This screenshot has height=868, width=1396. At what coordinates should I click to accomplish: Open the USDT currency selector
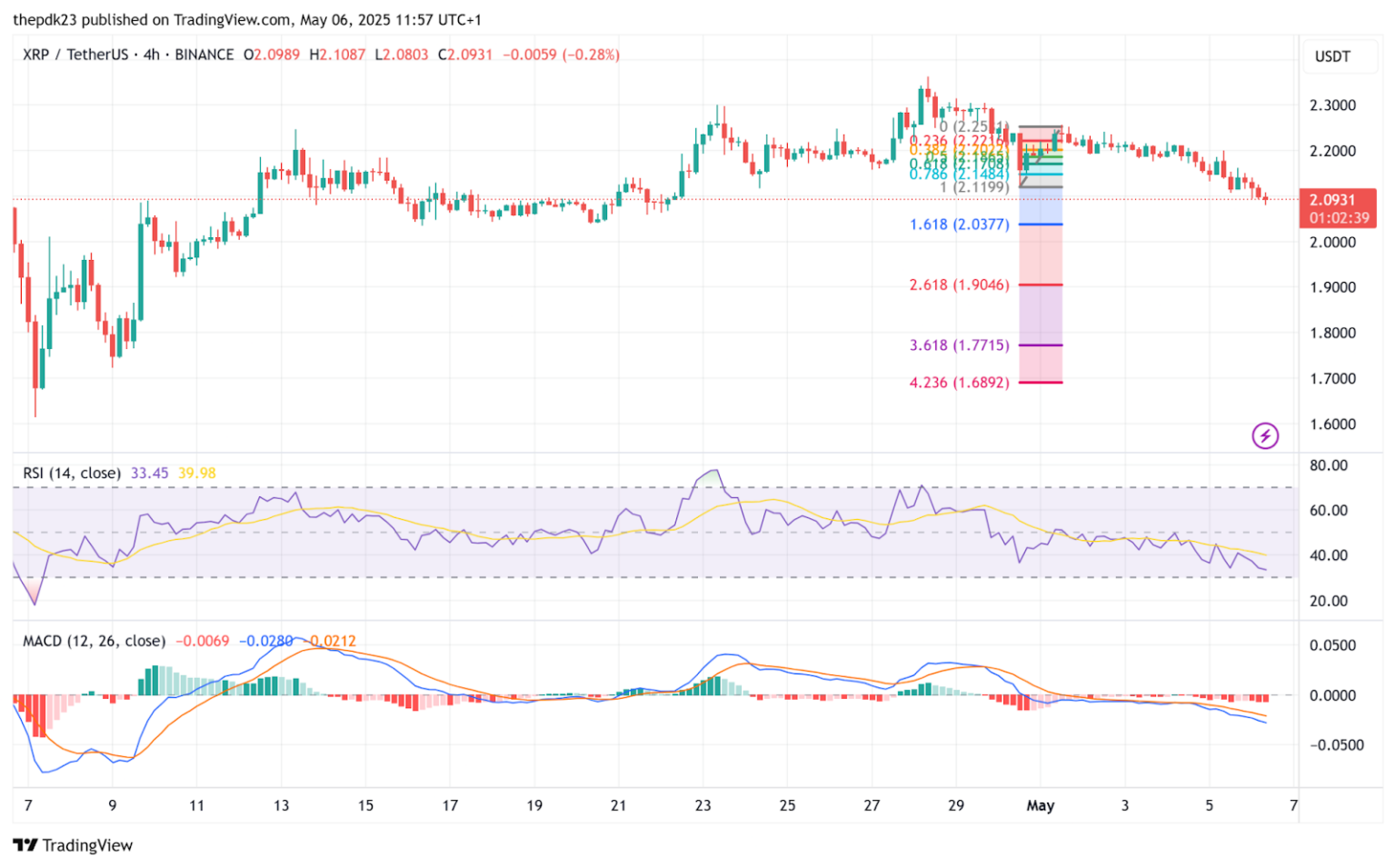(1331, 56)
